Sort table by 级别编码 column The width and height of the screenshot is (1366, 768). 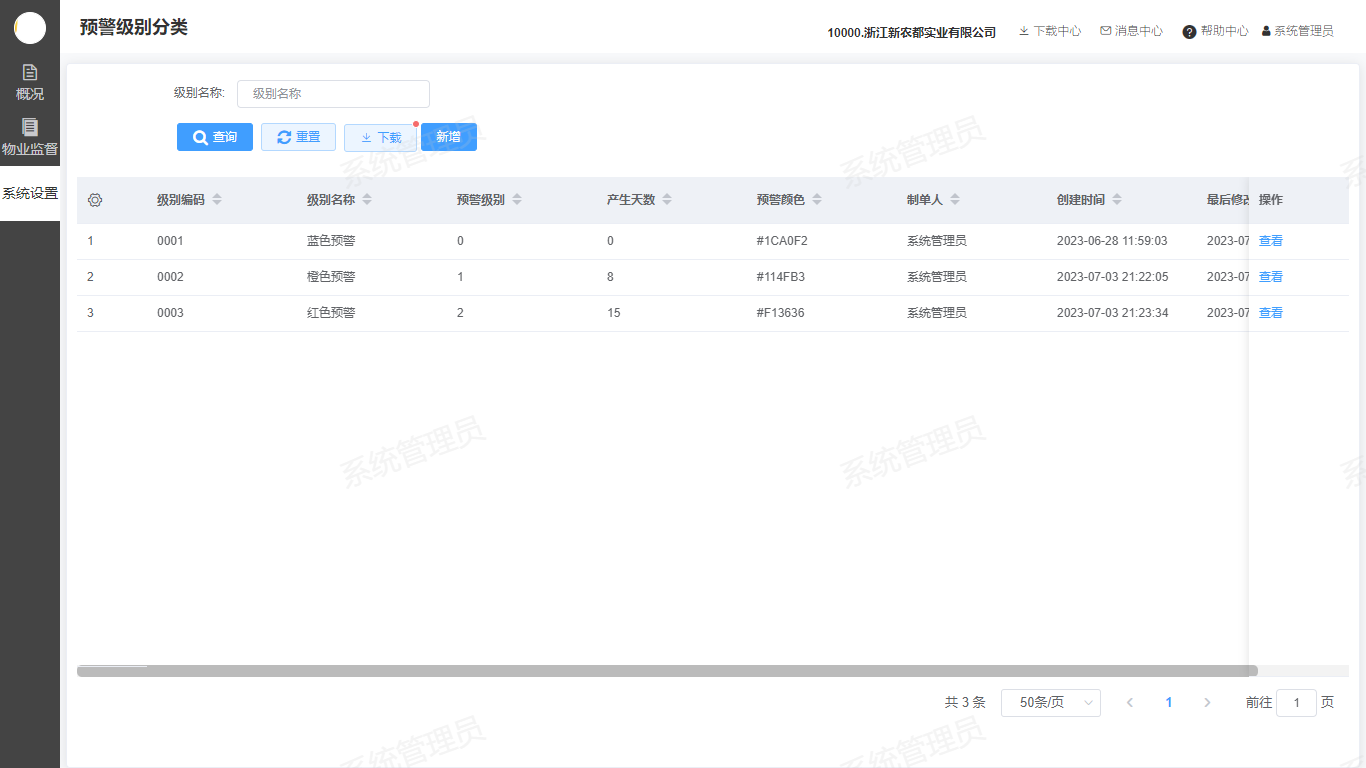coord(217,200)
